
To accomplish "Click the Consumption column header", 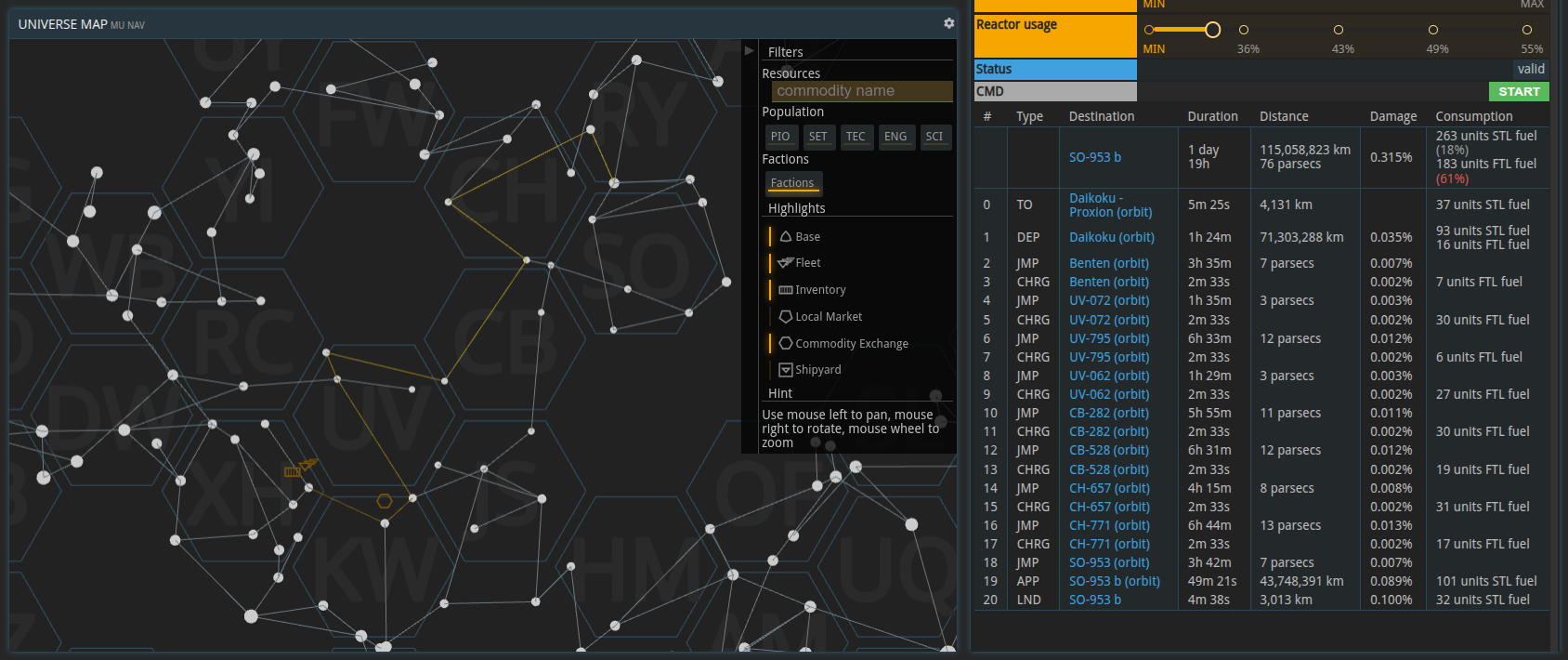I will [x=1474, y=116].
